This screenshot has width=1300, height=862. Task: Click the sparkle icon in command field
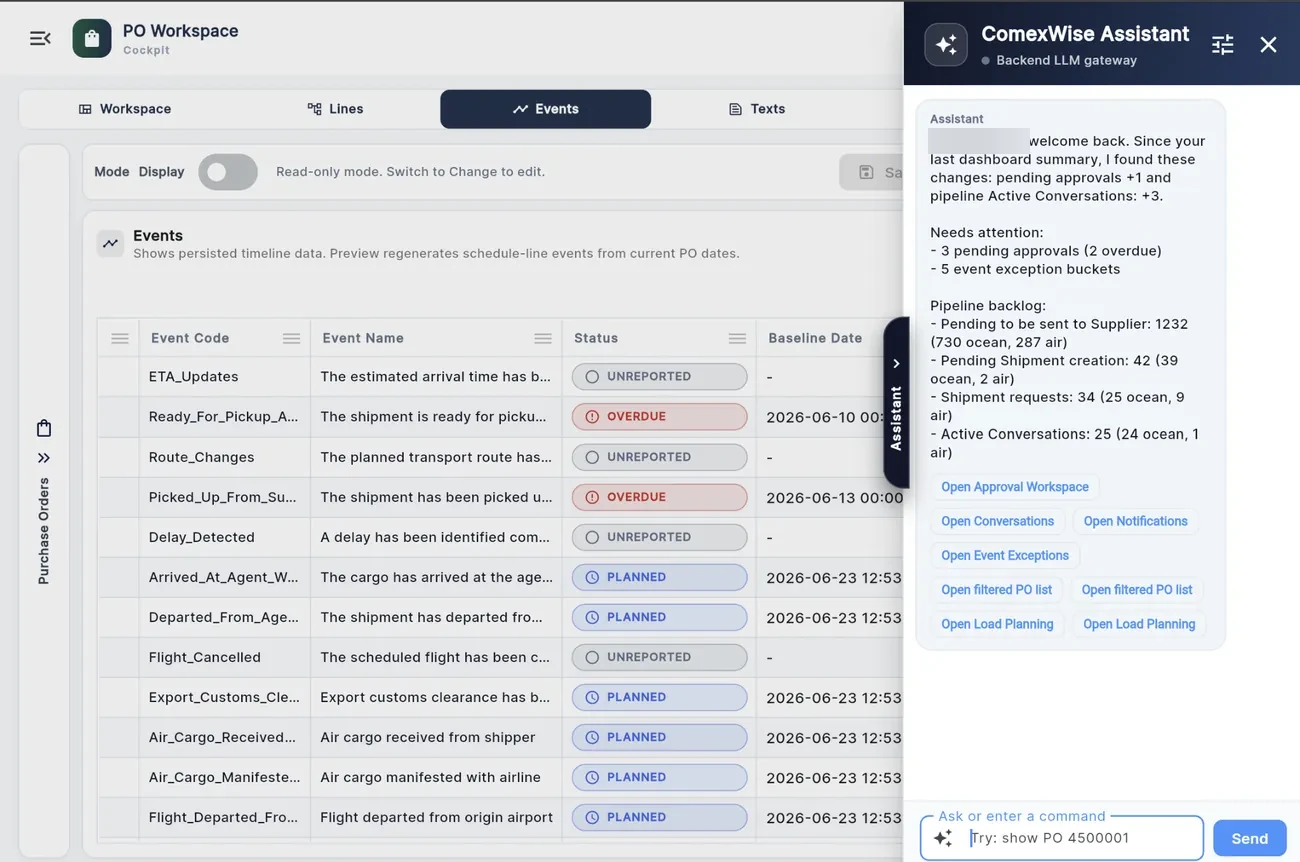pos(943,838)
